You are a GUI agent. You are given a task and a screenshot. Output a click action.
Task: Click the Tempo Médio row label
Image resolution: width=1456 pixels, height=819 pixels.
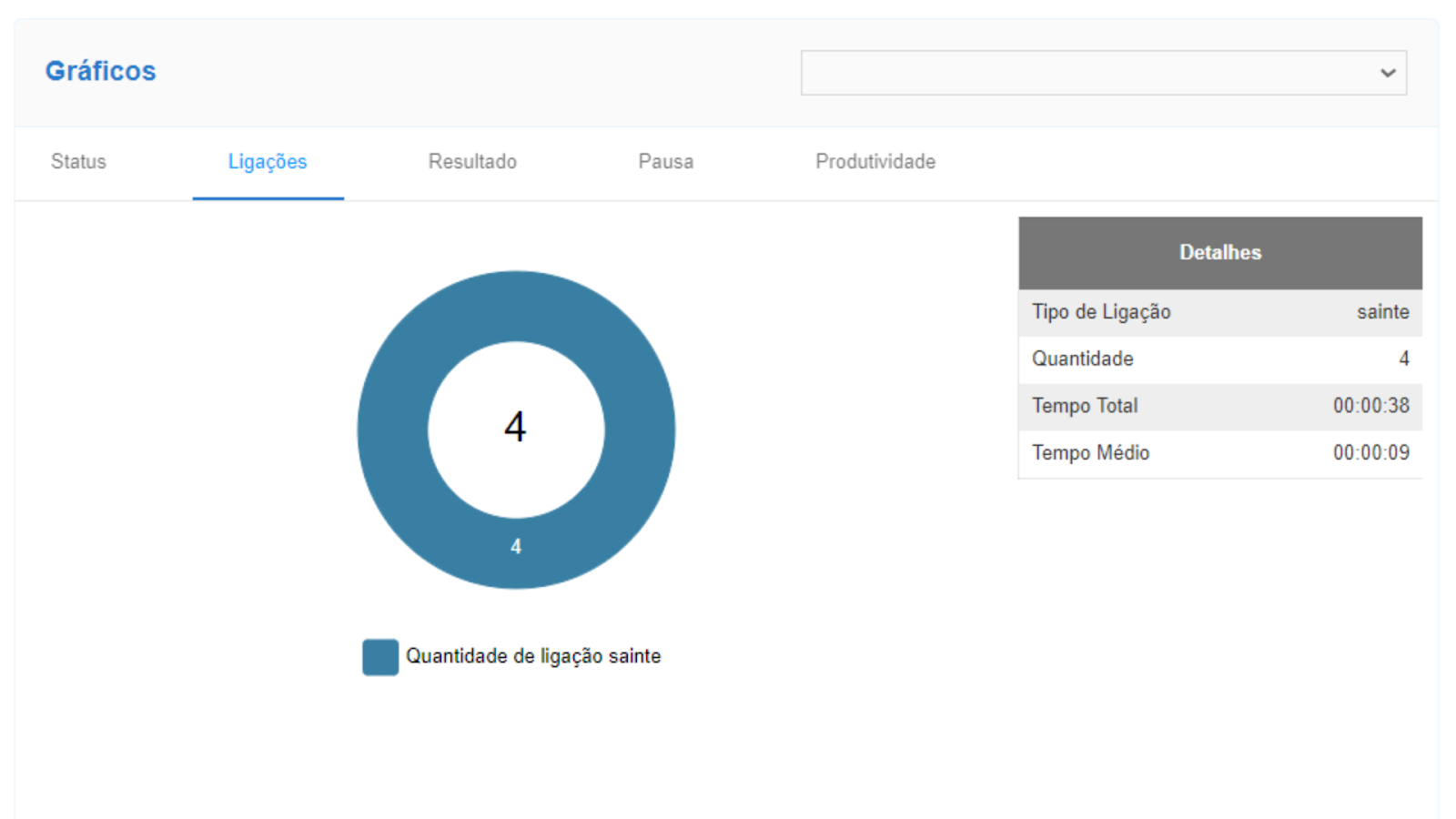click(x=1090, y=453)
